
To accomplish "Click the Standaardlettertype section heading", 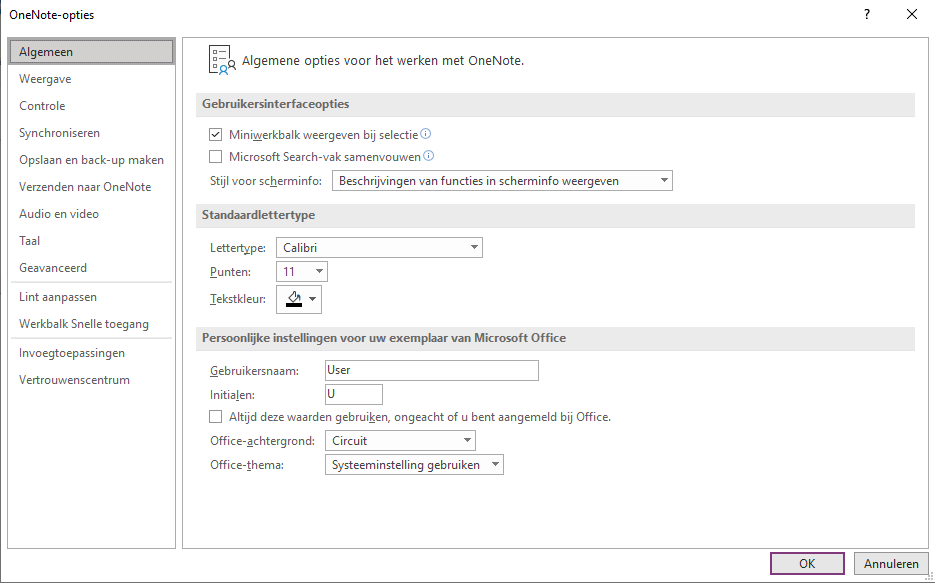I will (x=258, y=215).
